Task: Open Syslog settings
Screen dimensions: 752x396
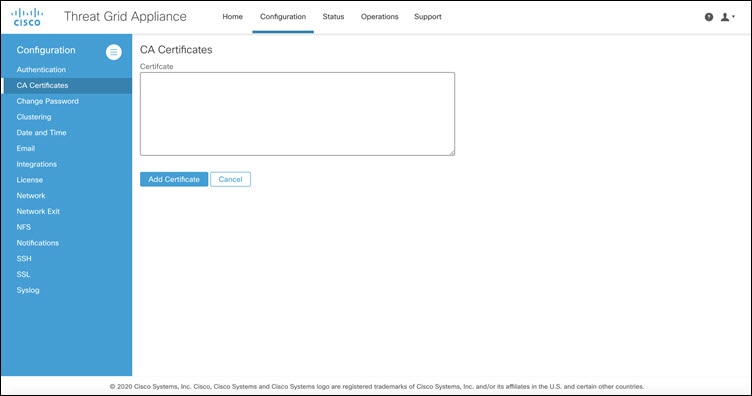Action: tap(28, 290)
